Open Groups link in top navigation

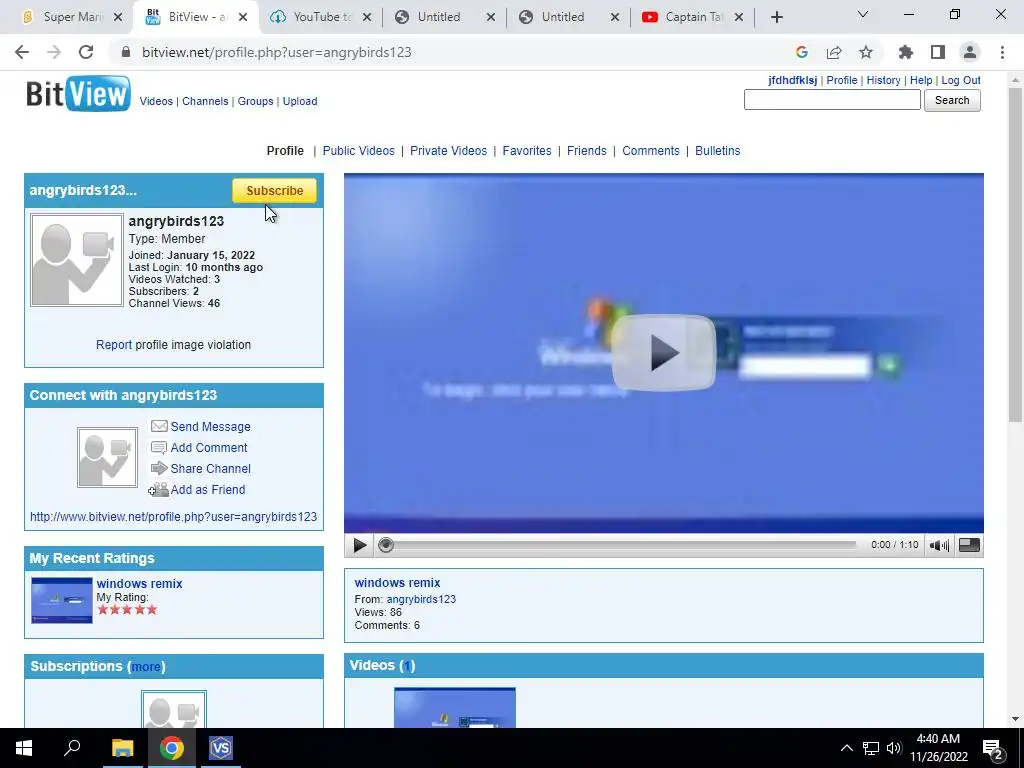(255, 101)
